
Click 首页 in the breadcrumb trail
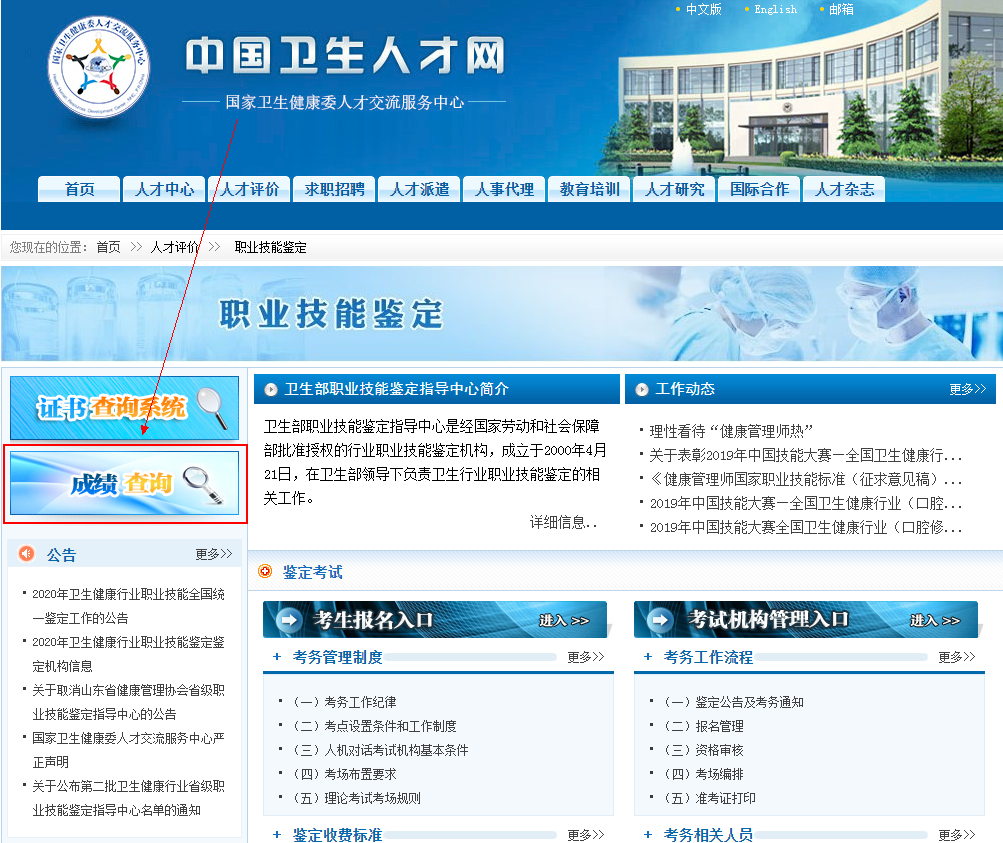tap(107, 247)
